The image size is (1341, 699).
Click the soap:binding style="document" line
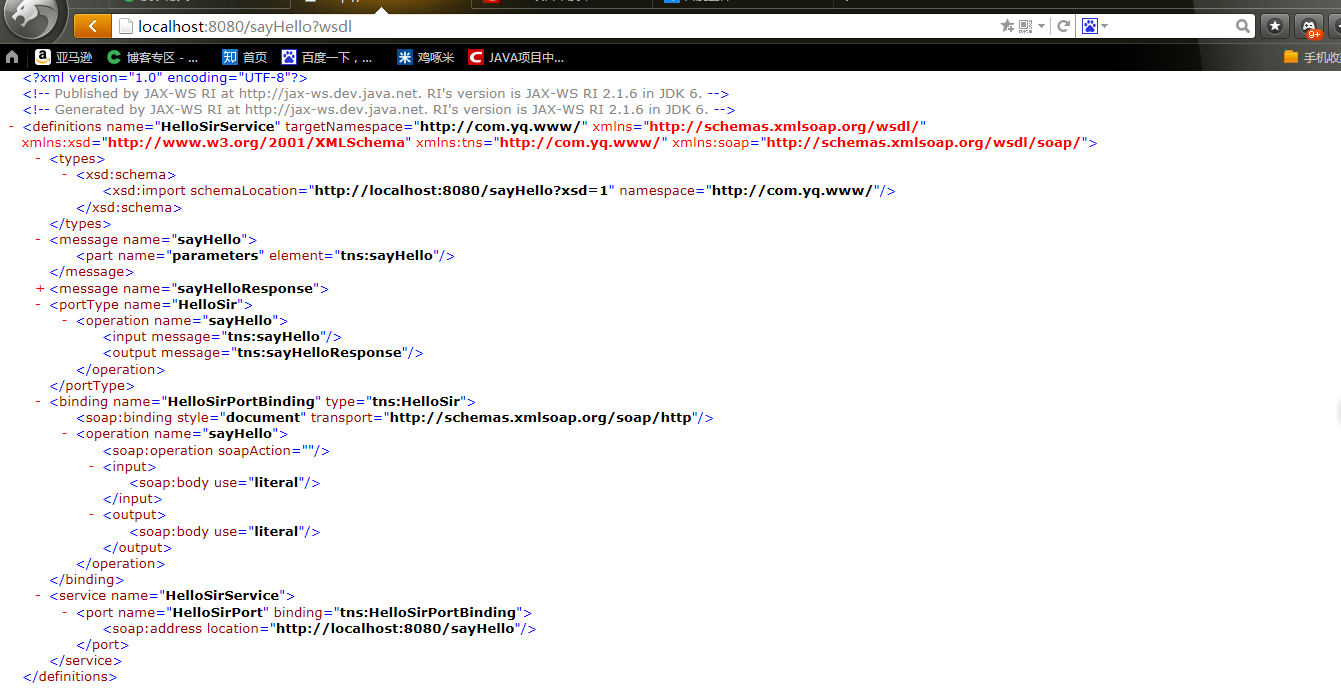pyautogui.click(x=394, y=418)
